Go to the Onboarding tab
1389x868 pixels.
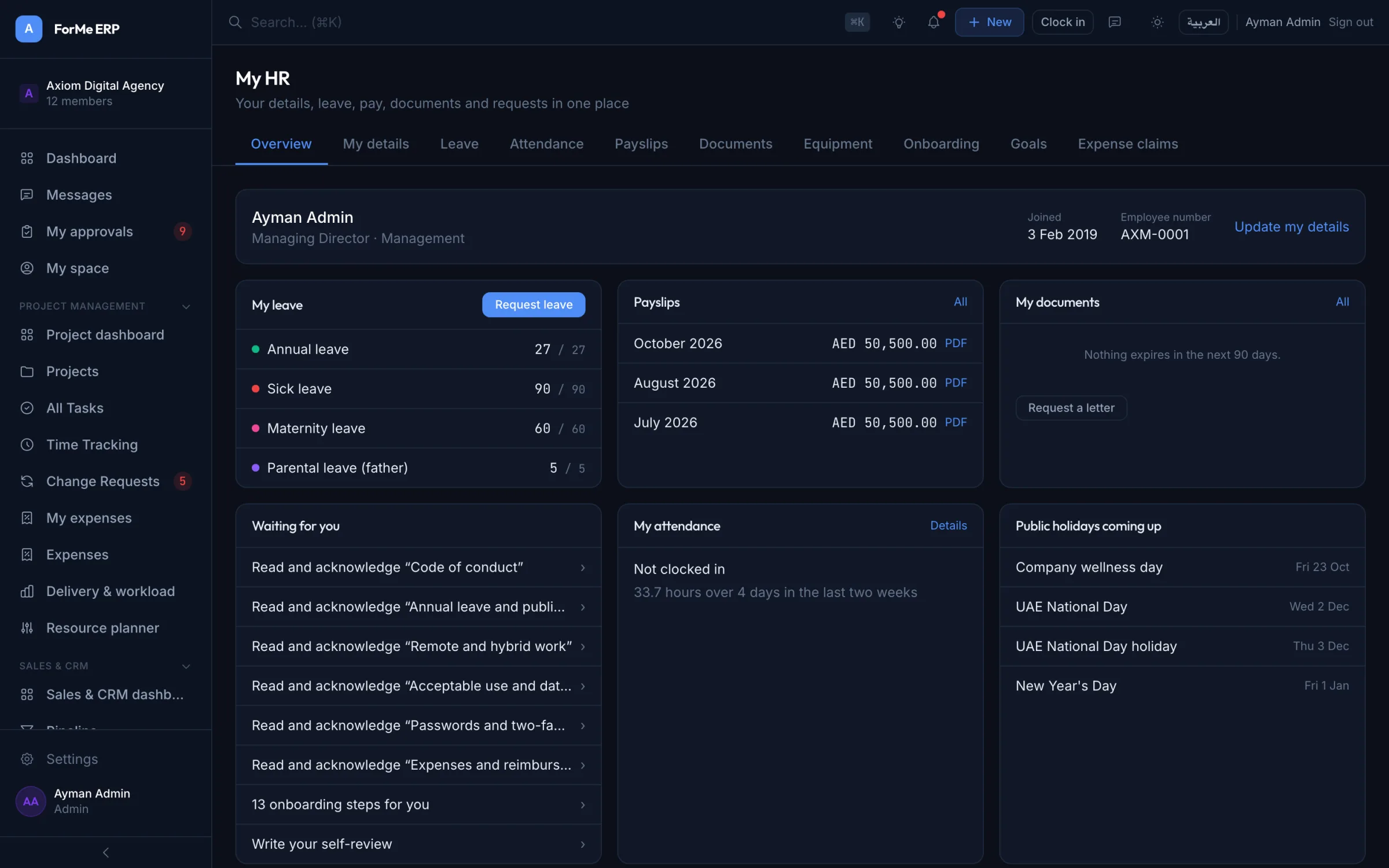pos(941,144)
